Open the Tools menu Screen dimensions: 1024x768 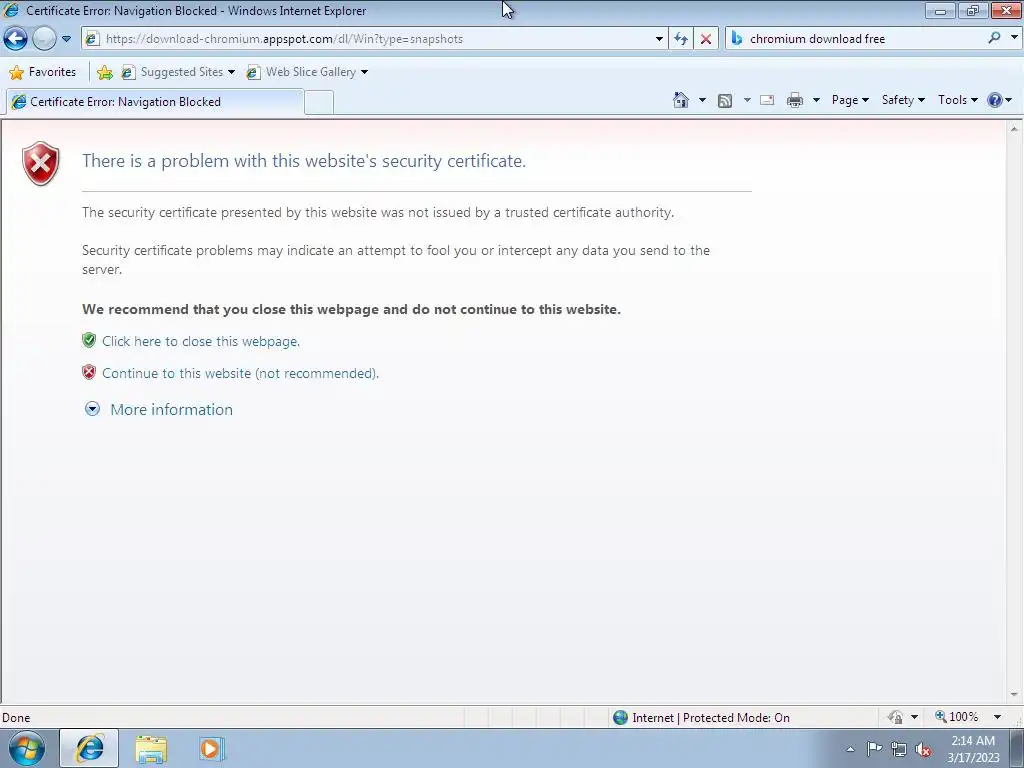(x=957, y=100)
